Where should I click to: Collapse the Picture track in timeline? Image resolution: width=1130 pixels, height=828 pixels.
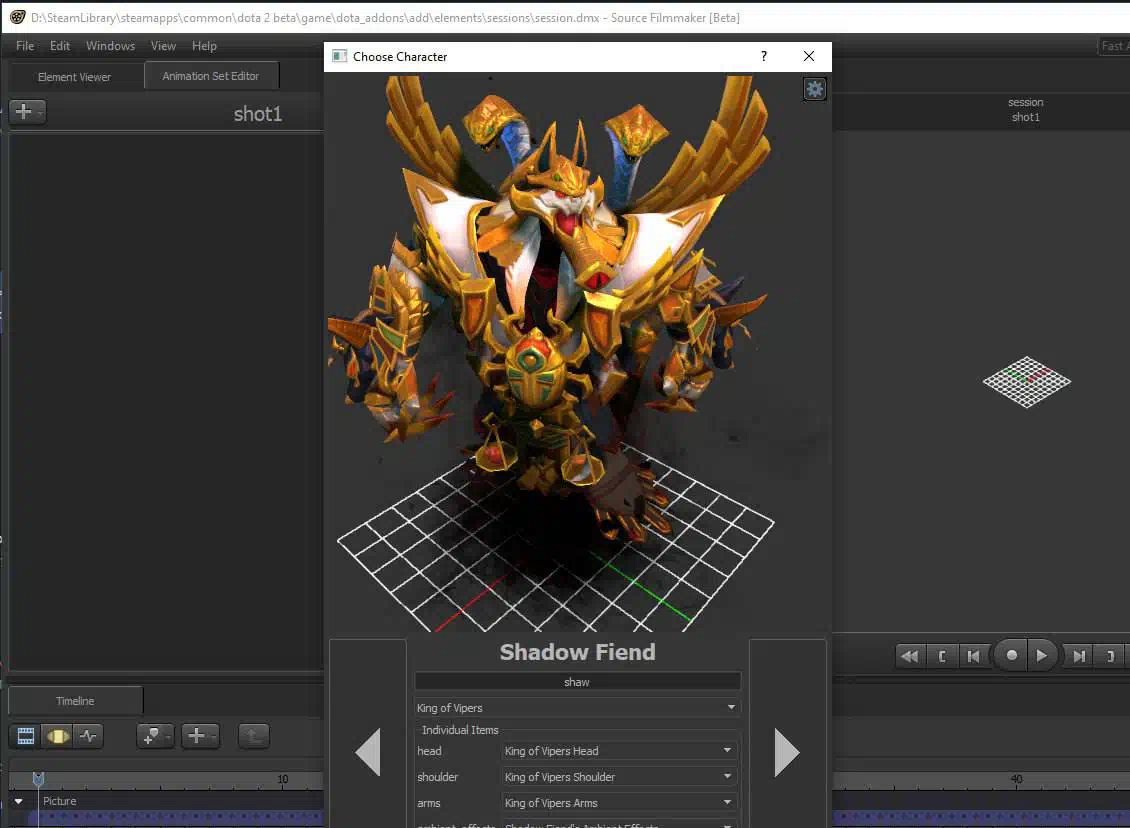[x=19, y=801]
